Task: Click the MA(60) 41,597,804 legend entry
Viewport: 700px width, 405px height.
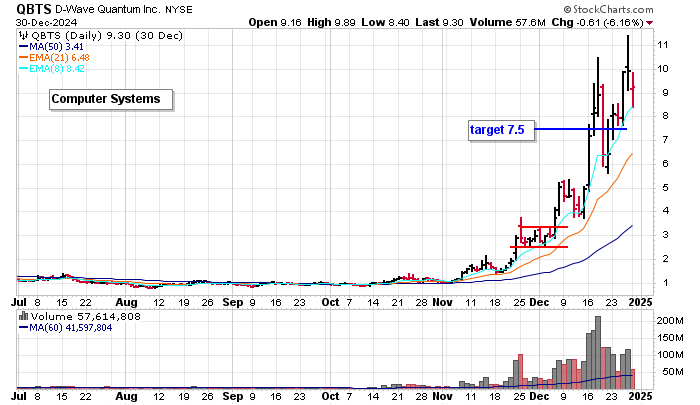Action: [x=66, y=328]
